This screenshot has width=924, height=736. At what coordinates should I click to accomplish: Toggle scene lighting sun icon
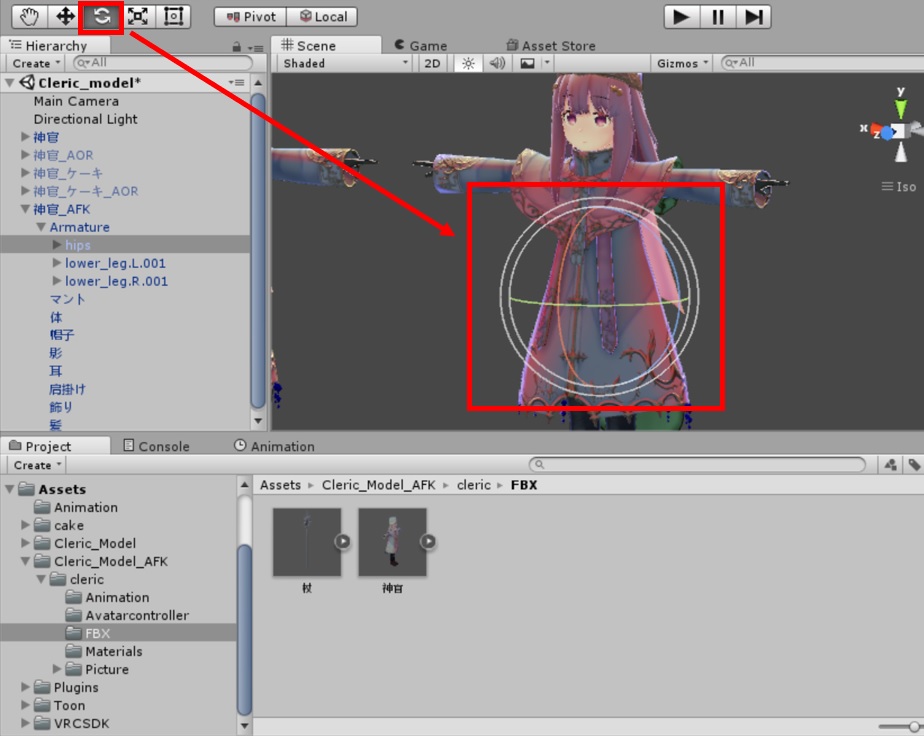[466, 63]
